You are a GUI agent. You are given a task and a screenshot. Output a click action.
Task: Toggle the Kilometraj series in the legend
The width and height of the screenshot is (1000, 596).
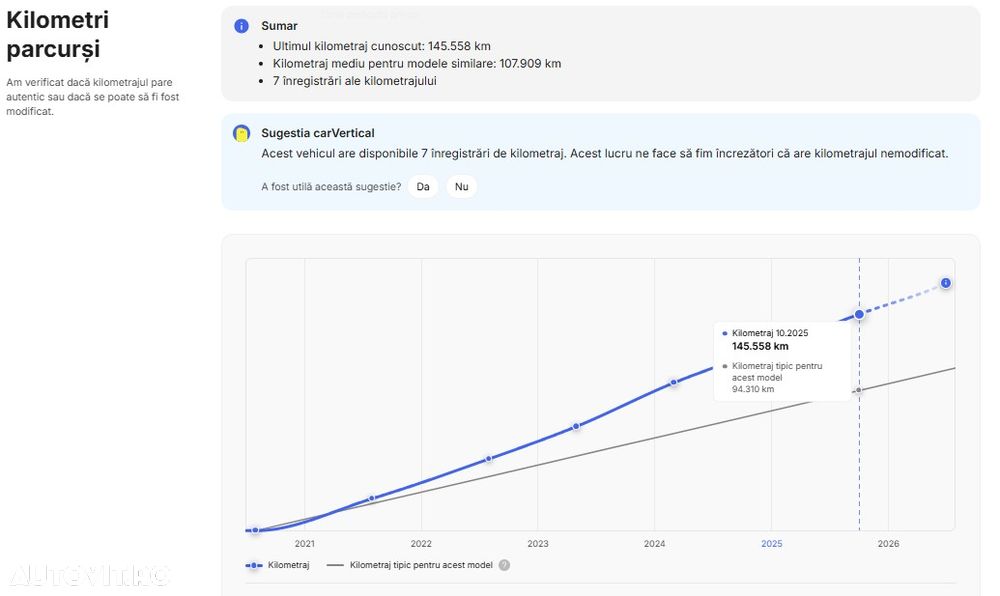pos(277,565)
